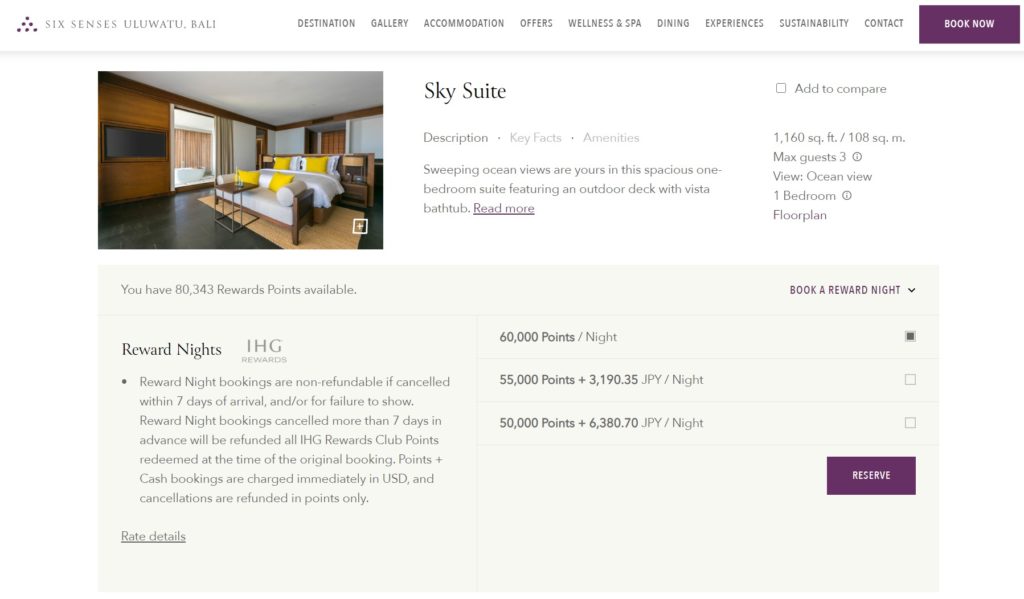Select 55,000 Points + 3,190.35 JPY option
This screenshot has width=1024, height=599.
(x=910, y=380)
